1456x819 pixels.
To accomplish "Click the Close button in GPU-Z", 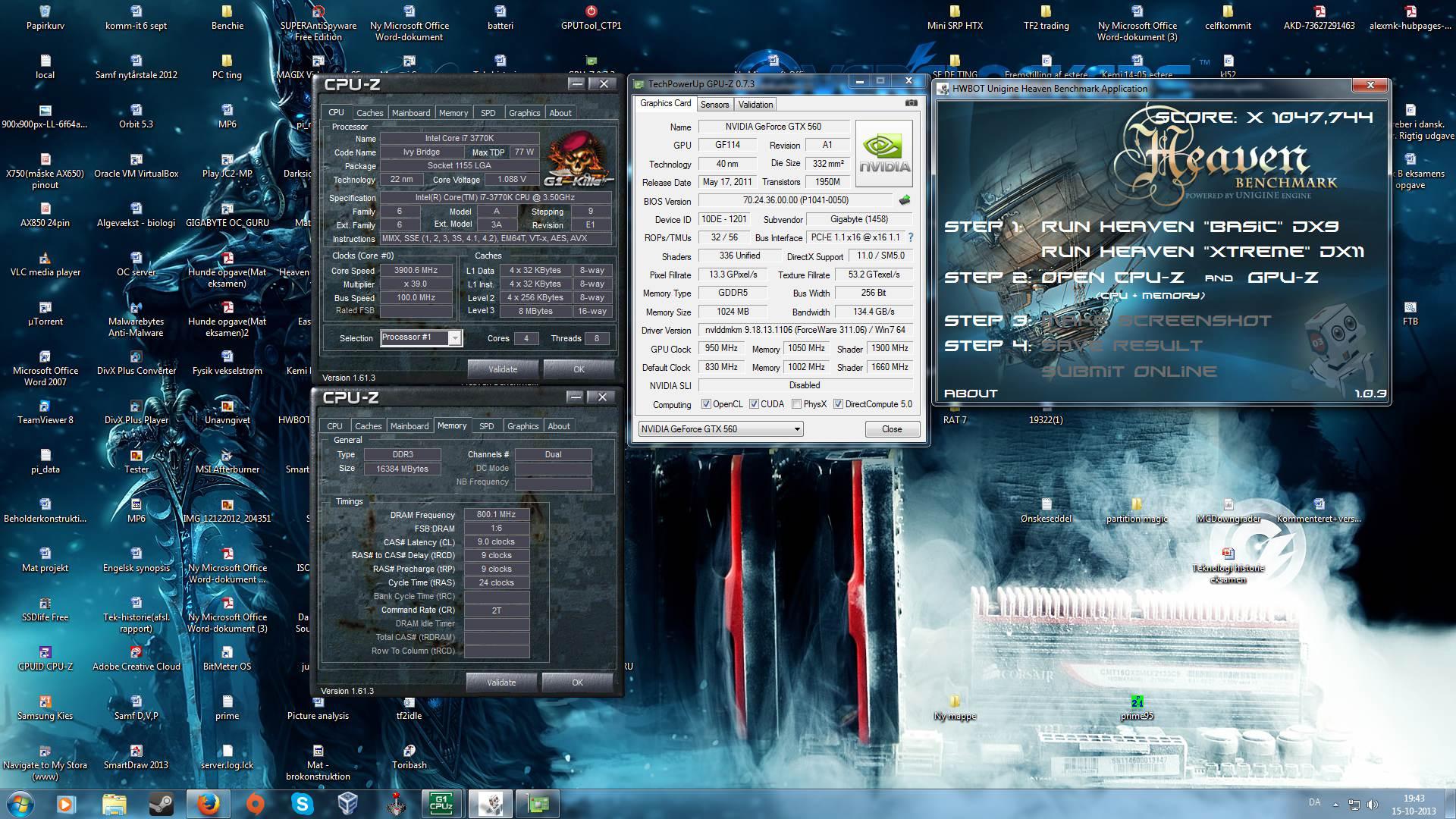I will [892, 429].
